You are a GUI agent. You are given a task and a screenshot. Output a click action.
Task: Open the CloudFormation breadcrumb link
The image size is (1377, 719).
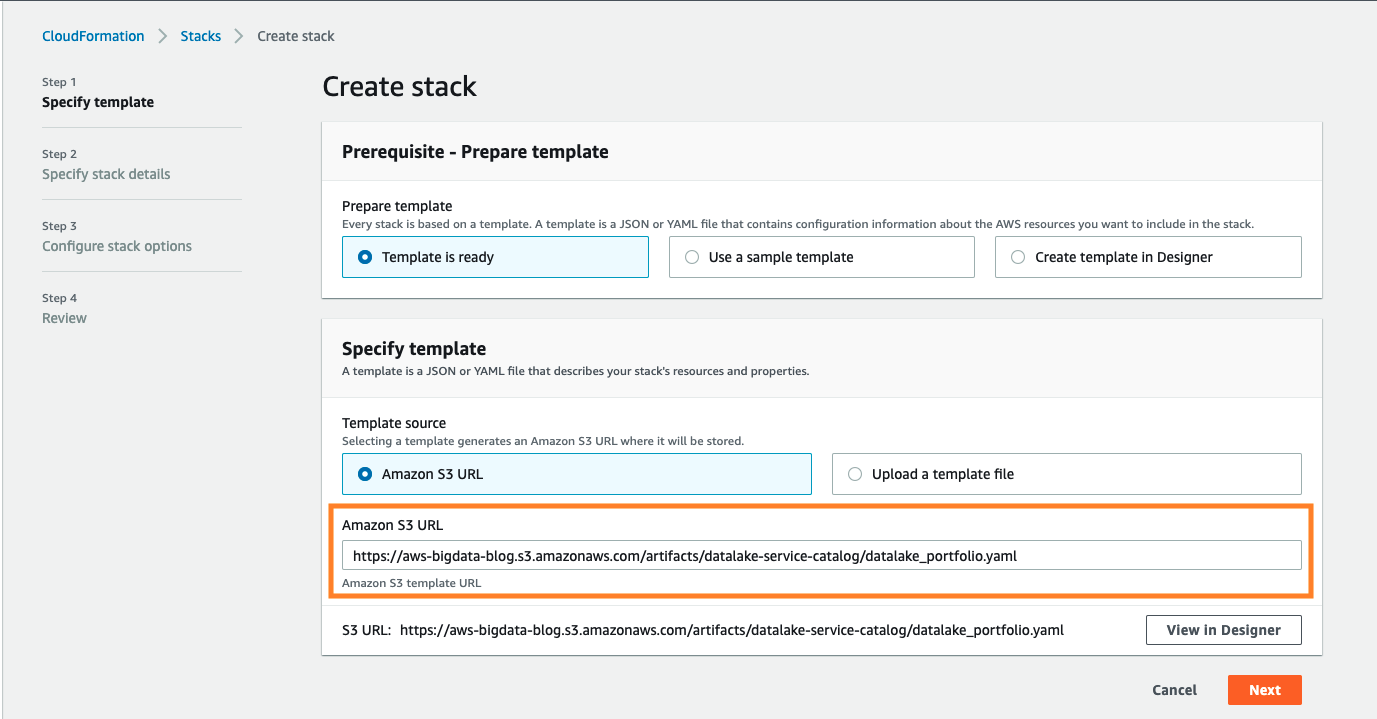(93, 36)
